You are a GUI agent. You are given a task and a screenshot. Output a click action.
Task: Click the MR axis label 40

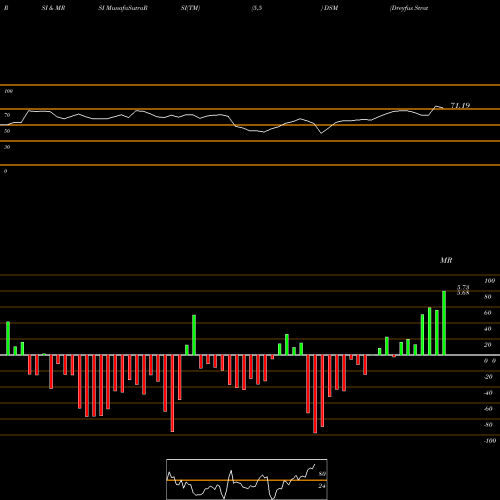point(488,329)
